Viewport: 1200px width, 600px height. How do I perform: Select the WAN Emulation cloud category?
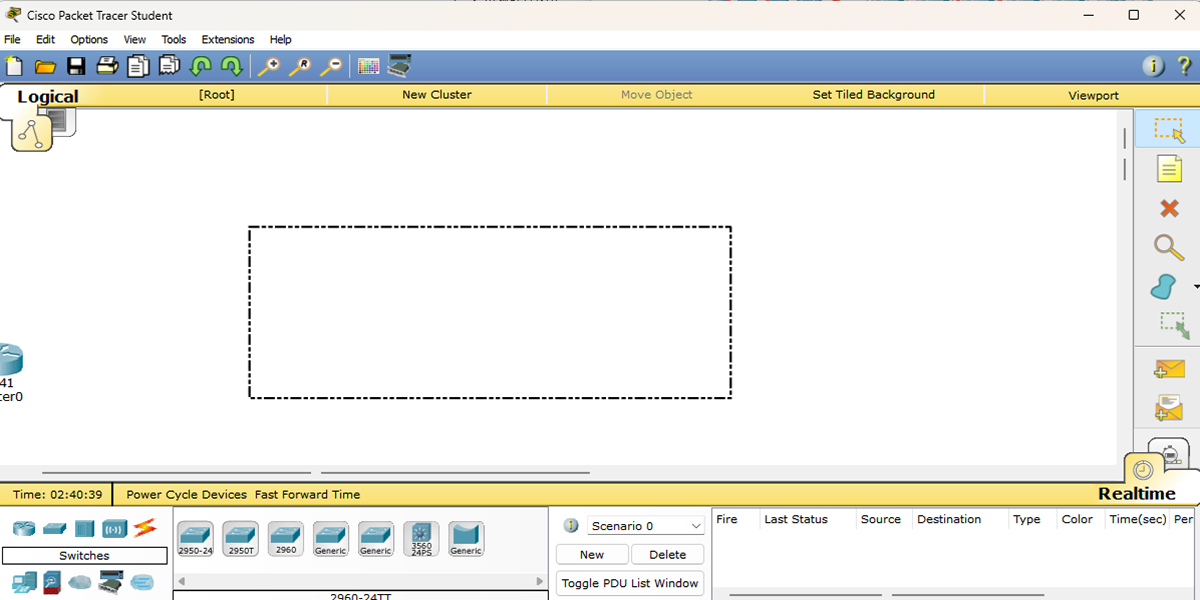click(80, 582)
